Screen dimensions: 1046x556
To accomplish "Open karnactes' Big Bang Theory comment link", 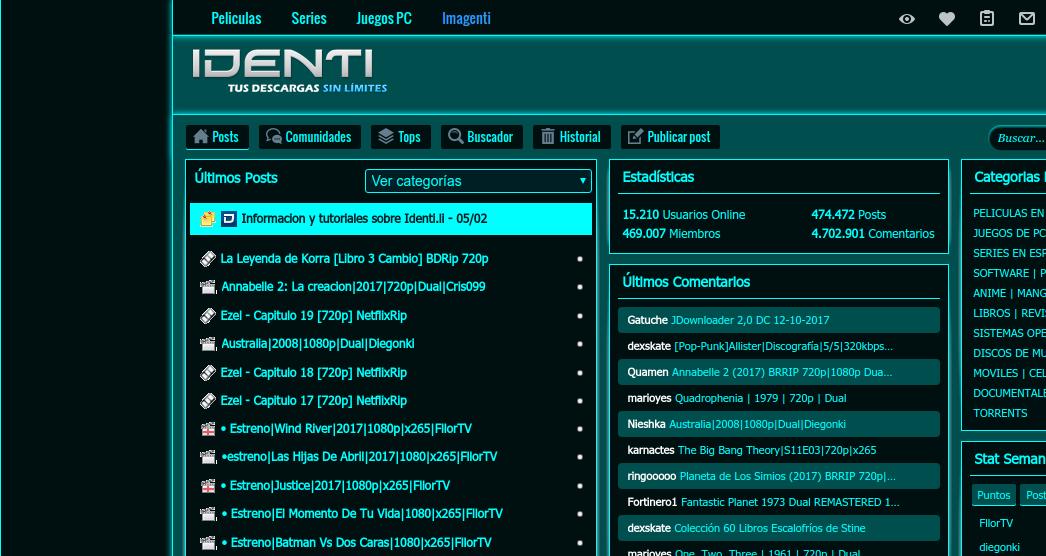I will click(x=777, y=451).
